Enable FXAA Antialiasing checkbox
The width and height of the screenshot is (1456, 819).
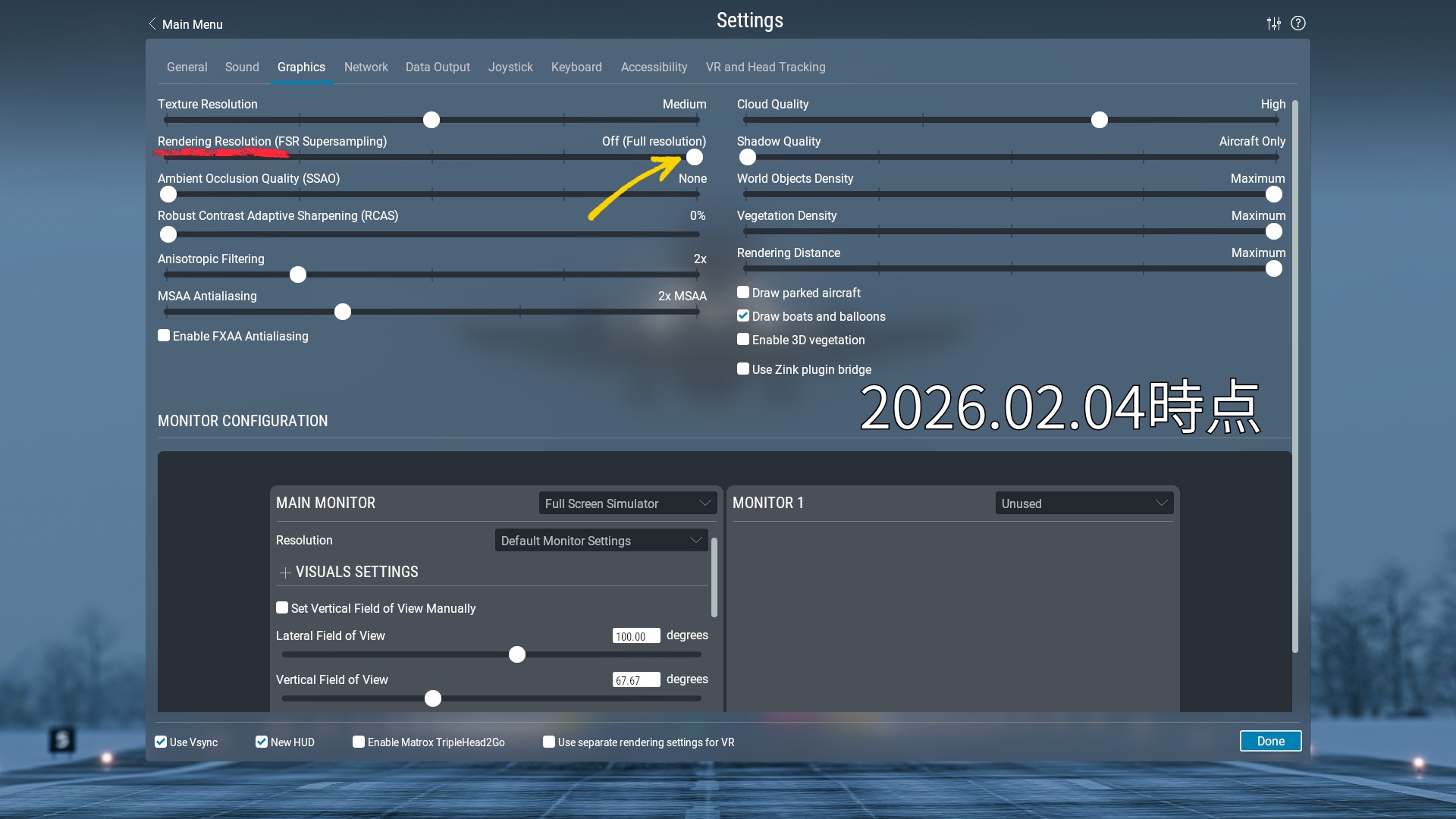[164, 335]
